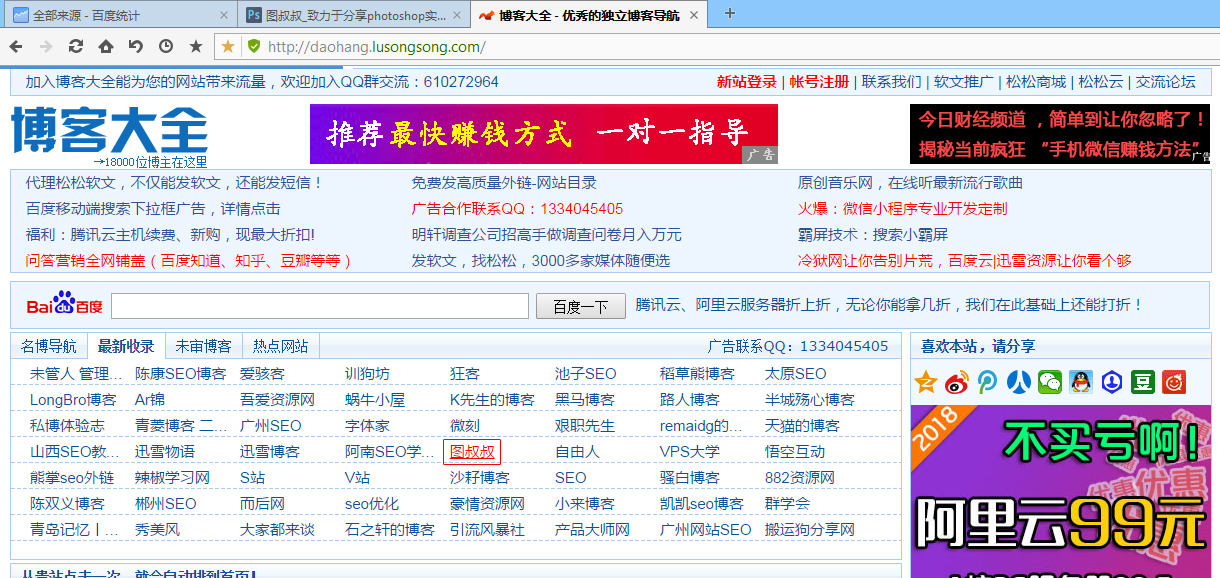Open the 青岛记忆 link

[72, 530]
